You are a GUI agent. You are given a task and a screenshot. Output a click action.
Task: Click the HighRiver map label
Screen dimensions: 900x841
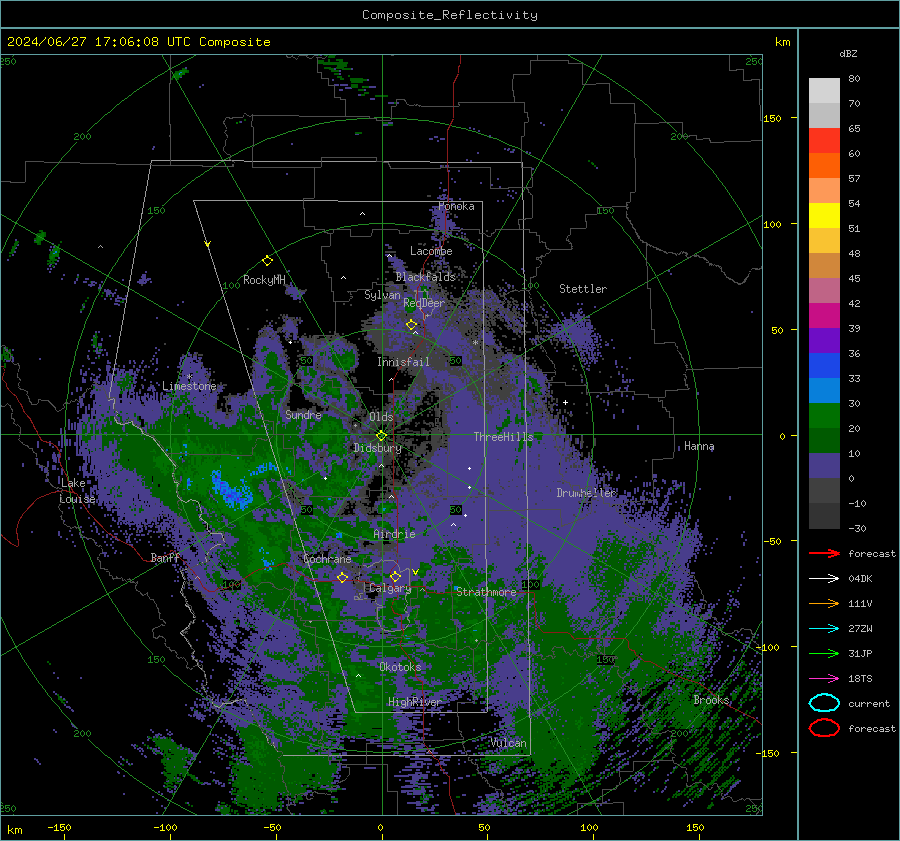click(414, 702)
